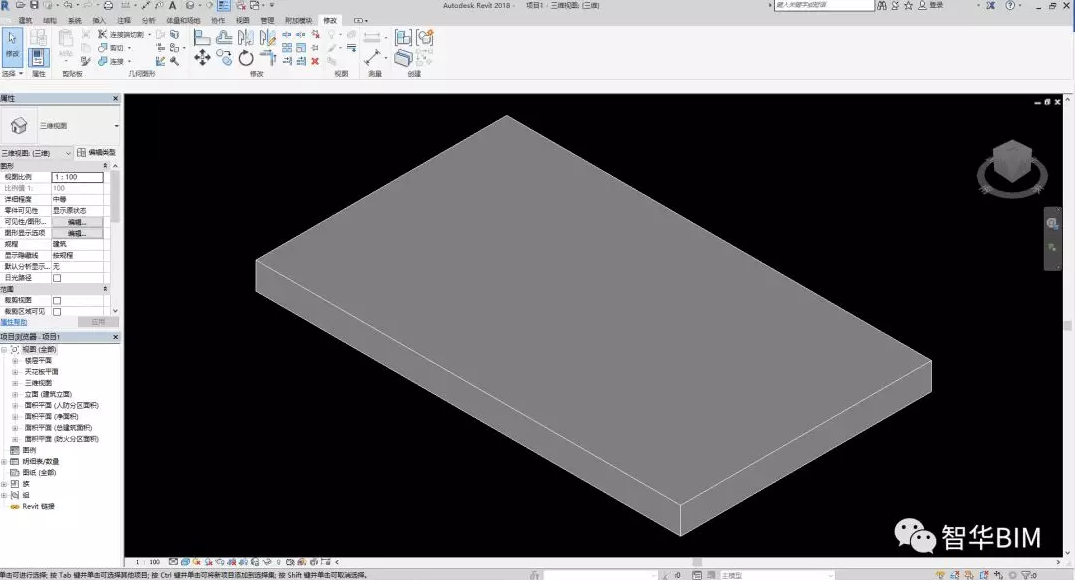Click the Properties panel vertical scrollbar
Image resolution: width=1075 pixels, height=580 pixels.
(115, 200)
